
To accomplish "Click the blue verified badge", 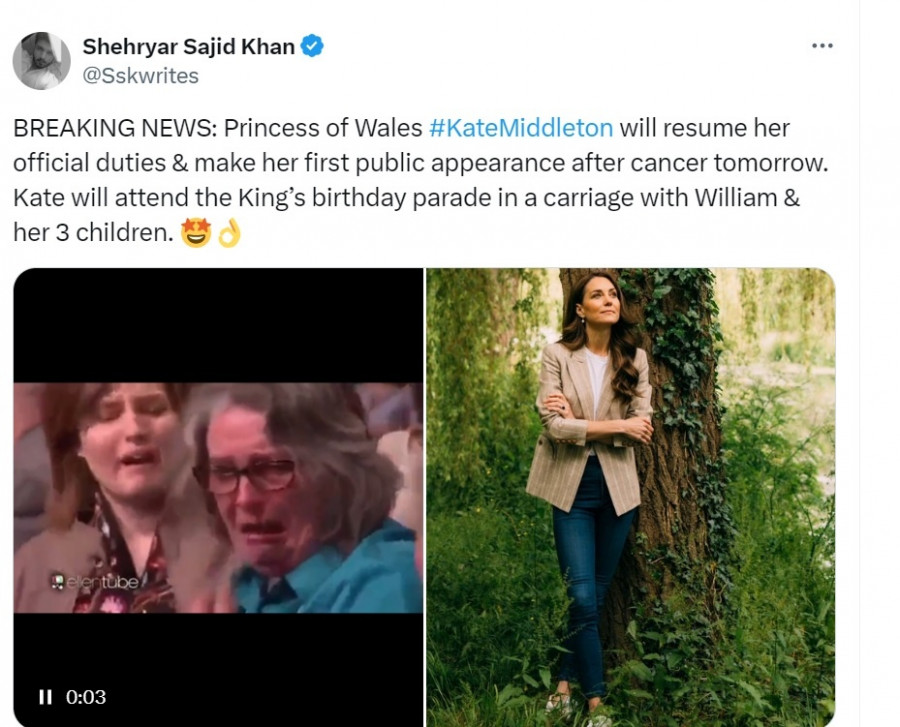I will [x=312, y=46].
